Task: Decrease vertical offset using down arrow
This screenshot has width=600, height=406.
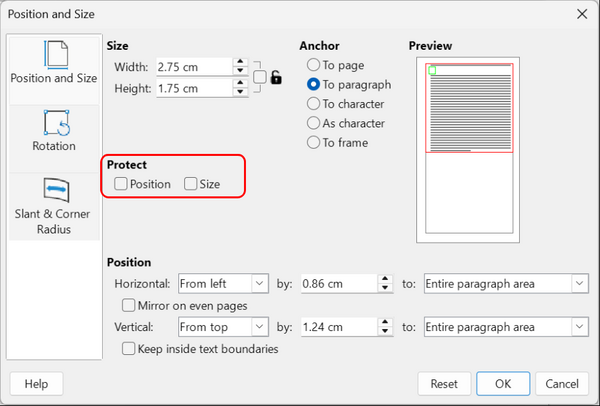Action: pos(385,331)
